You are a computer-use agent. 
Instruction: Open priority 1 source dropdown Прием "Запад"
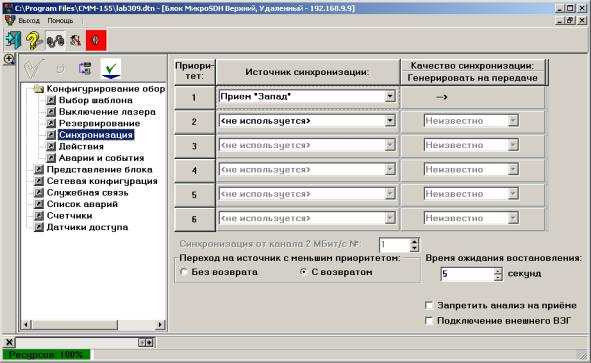coord(390,96)
